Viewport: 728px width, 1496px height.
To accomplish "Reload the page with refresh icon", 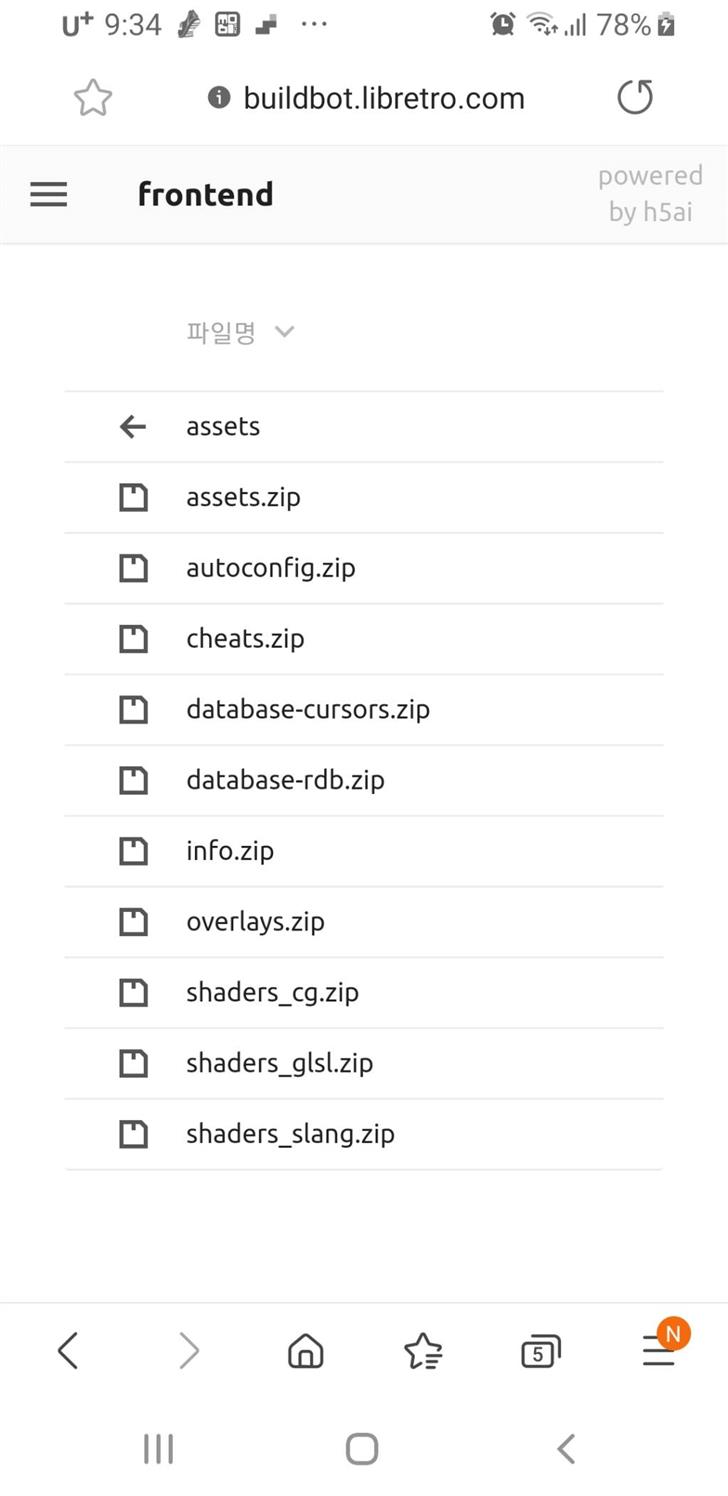I will click(635, 98).
